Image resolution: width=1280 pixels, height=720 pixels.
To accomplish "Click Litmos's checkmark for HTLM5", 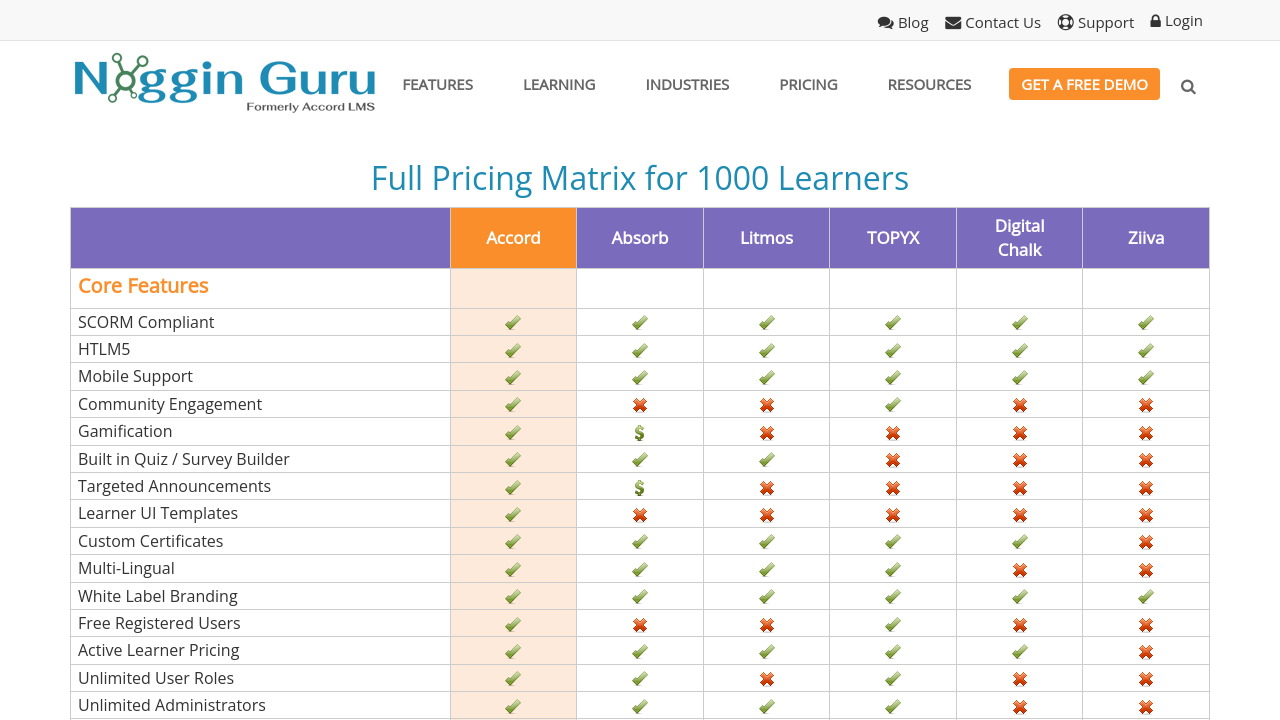I will (767, 351).
